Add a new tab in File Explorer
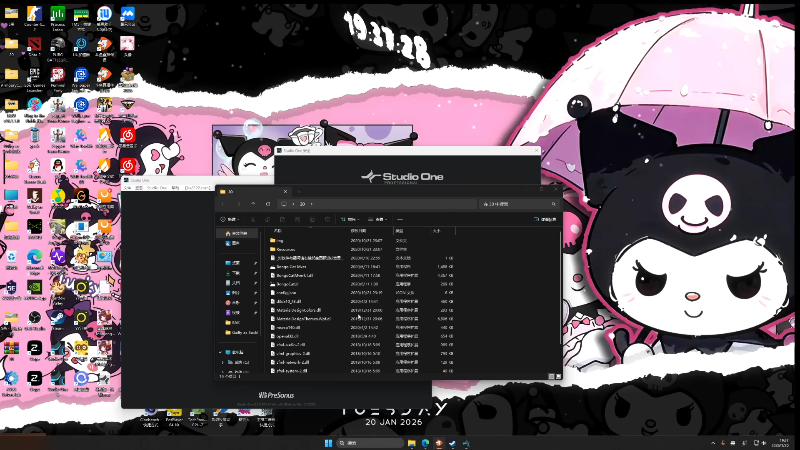 coord(299,192)
